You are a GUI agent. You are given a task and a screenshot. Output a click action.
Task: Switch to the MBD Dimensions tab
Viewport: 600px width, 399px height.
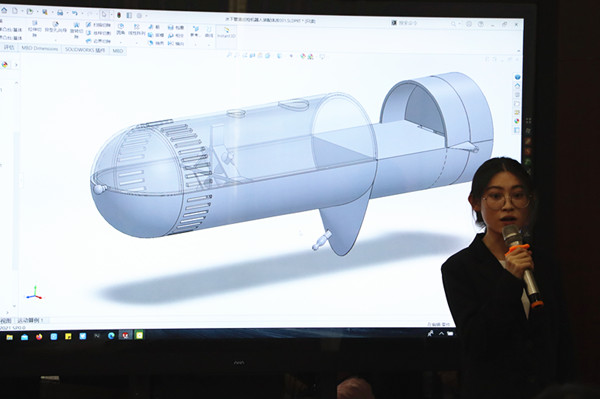(40, 49)
